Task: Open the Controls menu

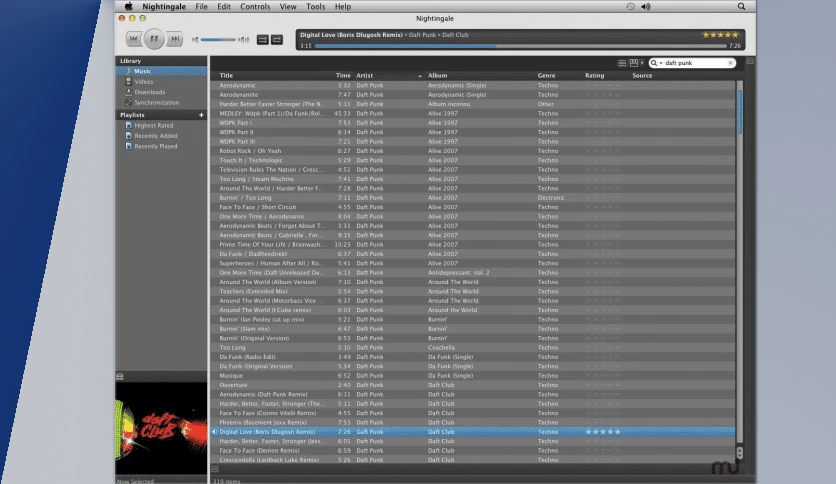Action: click(255, 6)
